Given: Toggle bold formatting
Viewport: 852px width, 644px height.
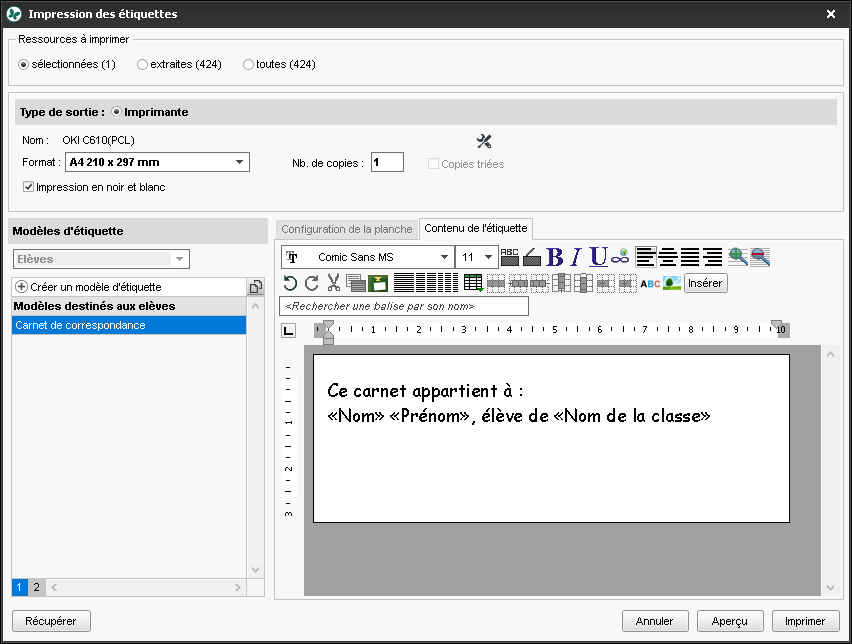Looking at the screenshot, I should pyautogui.click(x=555, y=257).
